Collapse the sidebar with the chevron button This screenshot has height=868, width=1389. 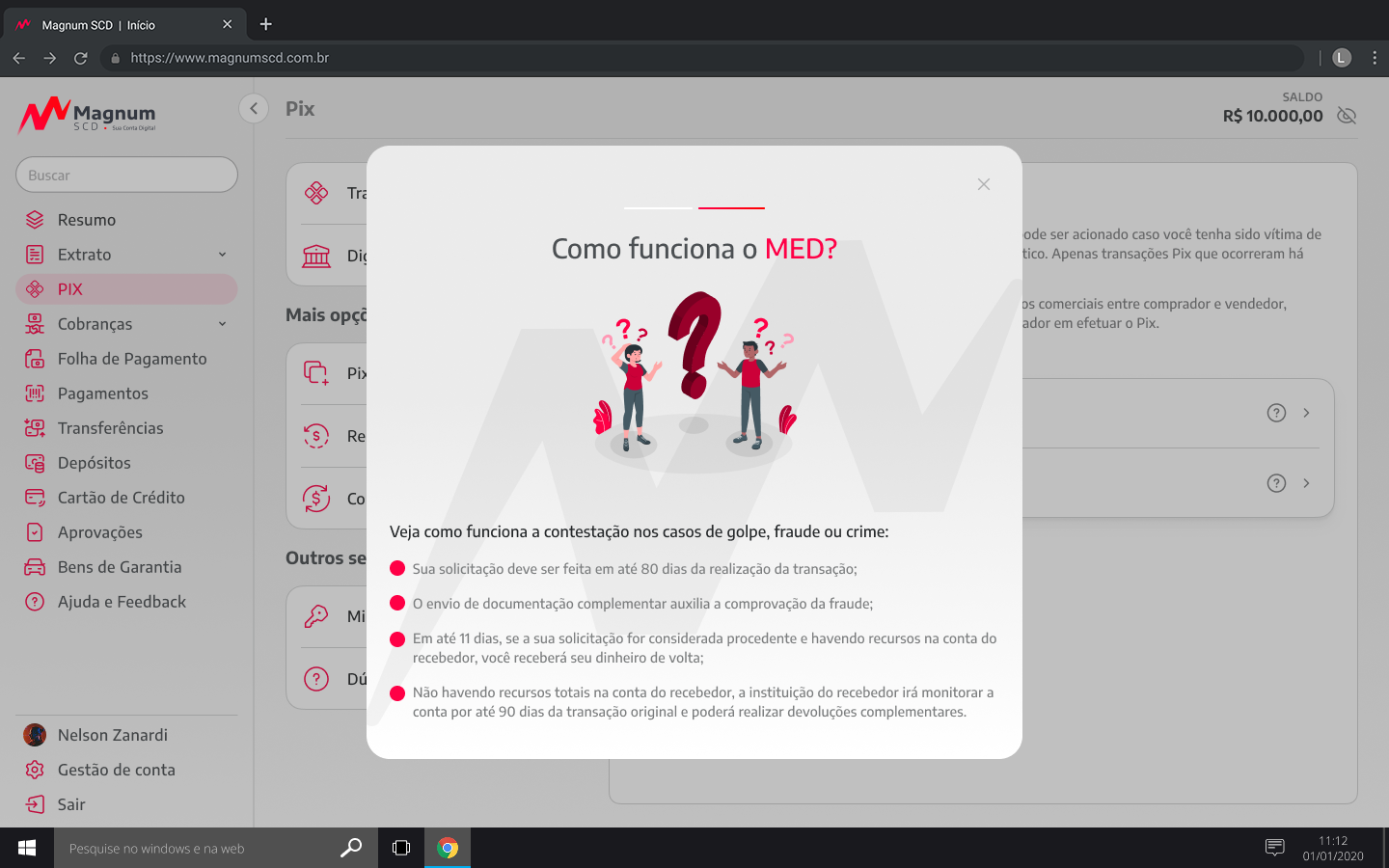point(254,108)
